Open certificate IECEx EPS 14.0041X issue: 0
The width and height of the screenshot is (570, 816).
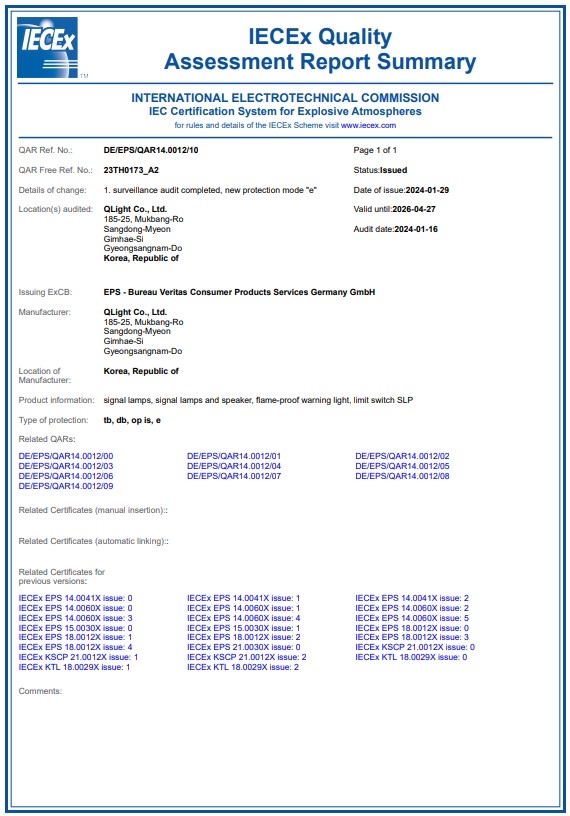coord(75,598)
